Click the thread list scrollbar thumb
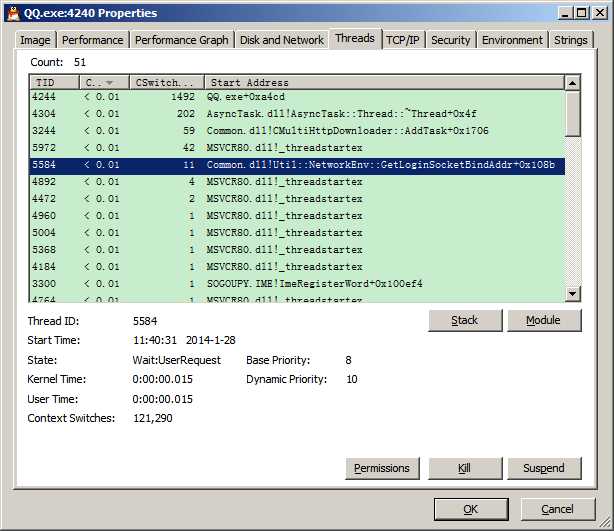The image size is (614, 531). point(572,114)
